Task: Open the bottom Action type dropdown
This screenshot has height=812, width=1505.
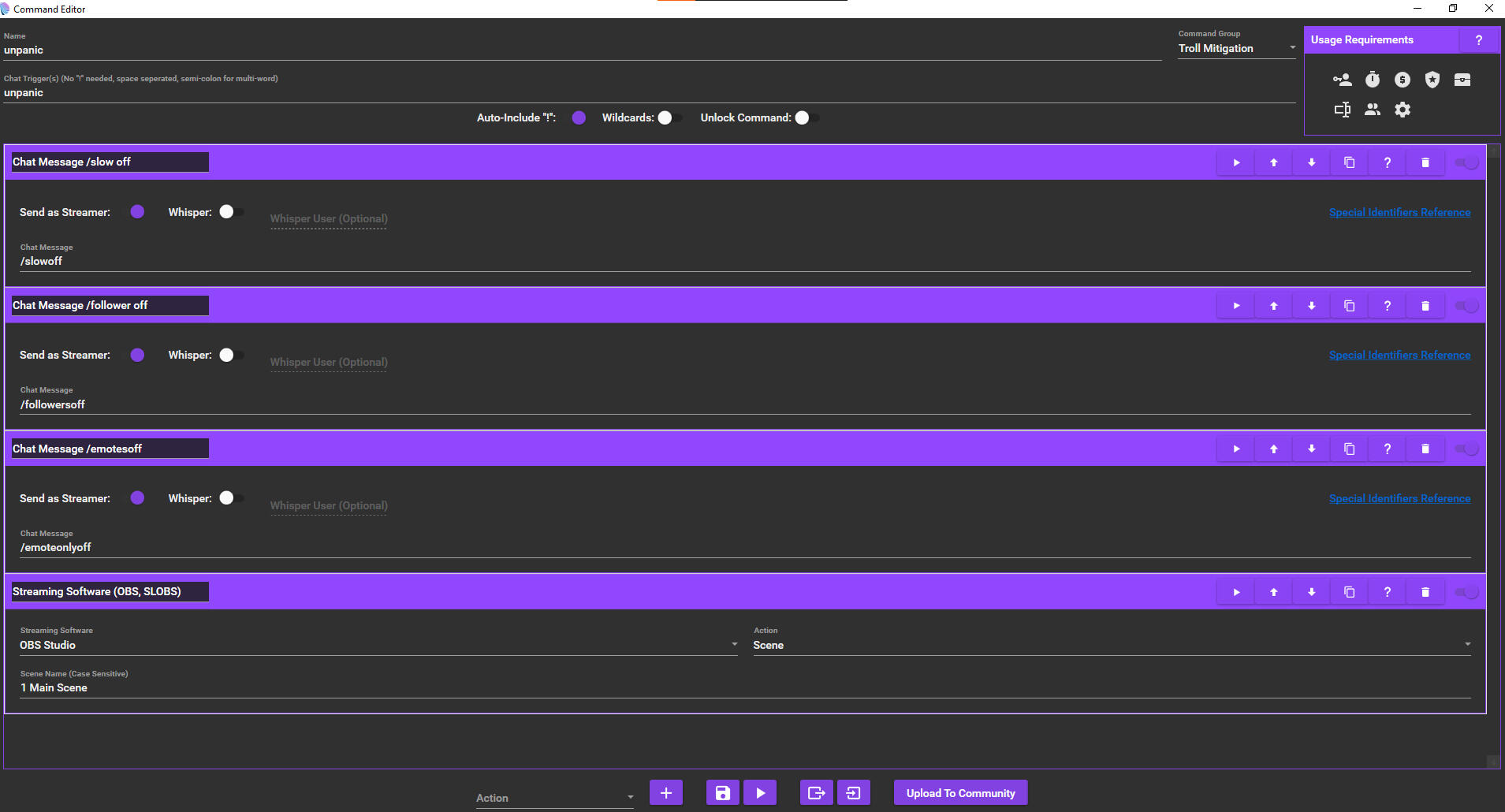Action: click(x=554, y=798)
